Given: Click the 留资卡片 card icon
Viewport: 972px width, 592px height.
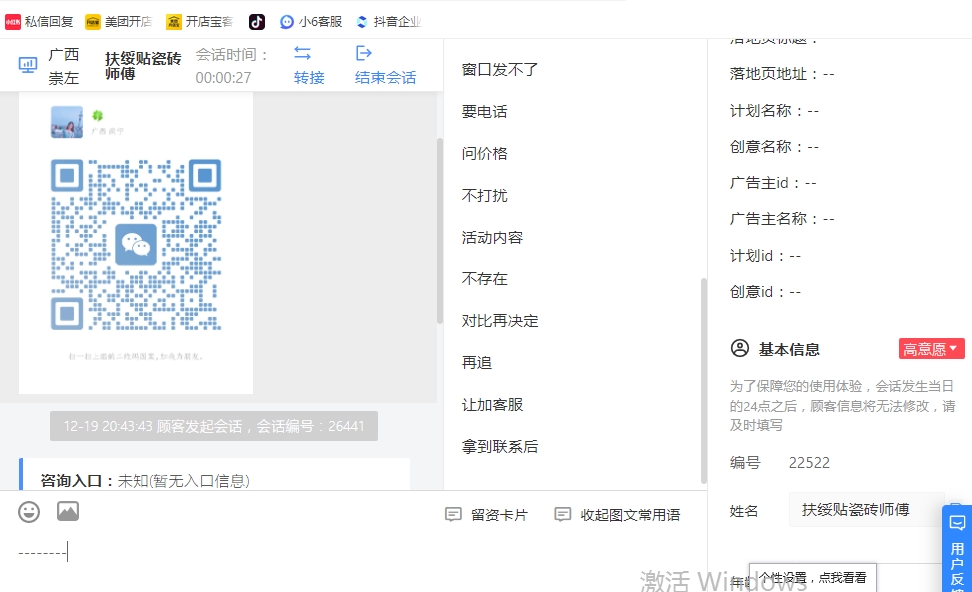Looking at the screenshot, I should click(x=453, y=515).
